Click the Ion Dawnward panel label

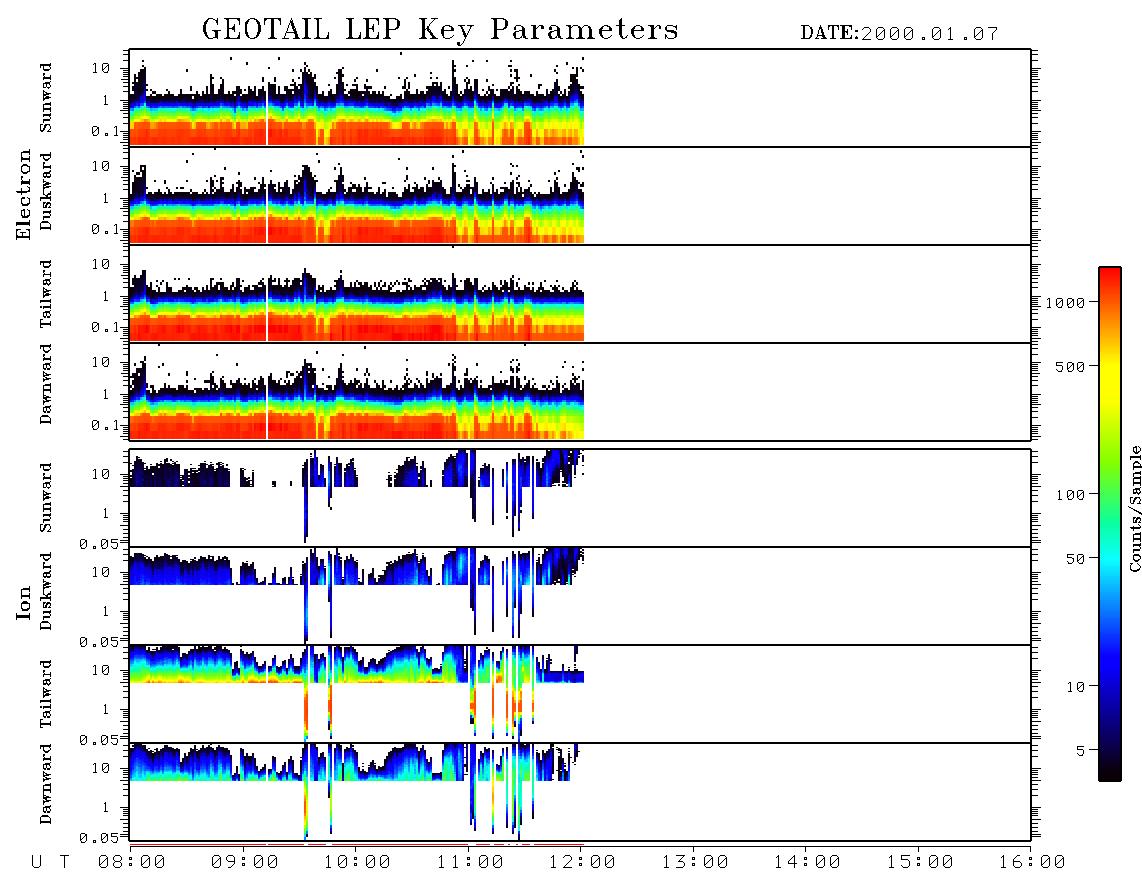pyautogui.click(x=46, y=784)
